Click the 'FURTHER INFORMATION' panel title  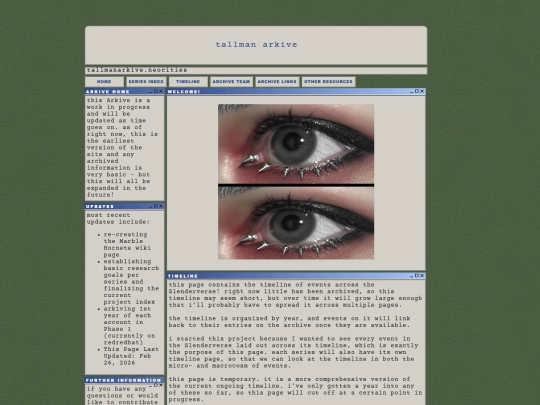(x=123, y=380)
